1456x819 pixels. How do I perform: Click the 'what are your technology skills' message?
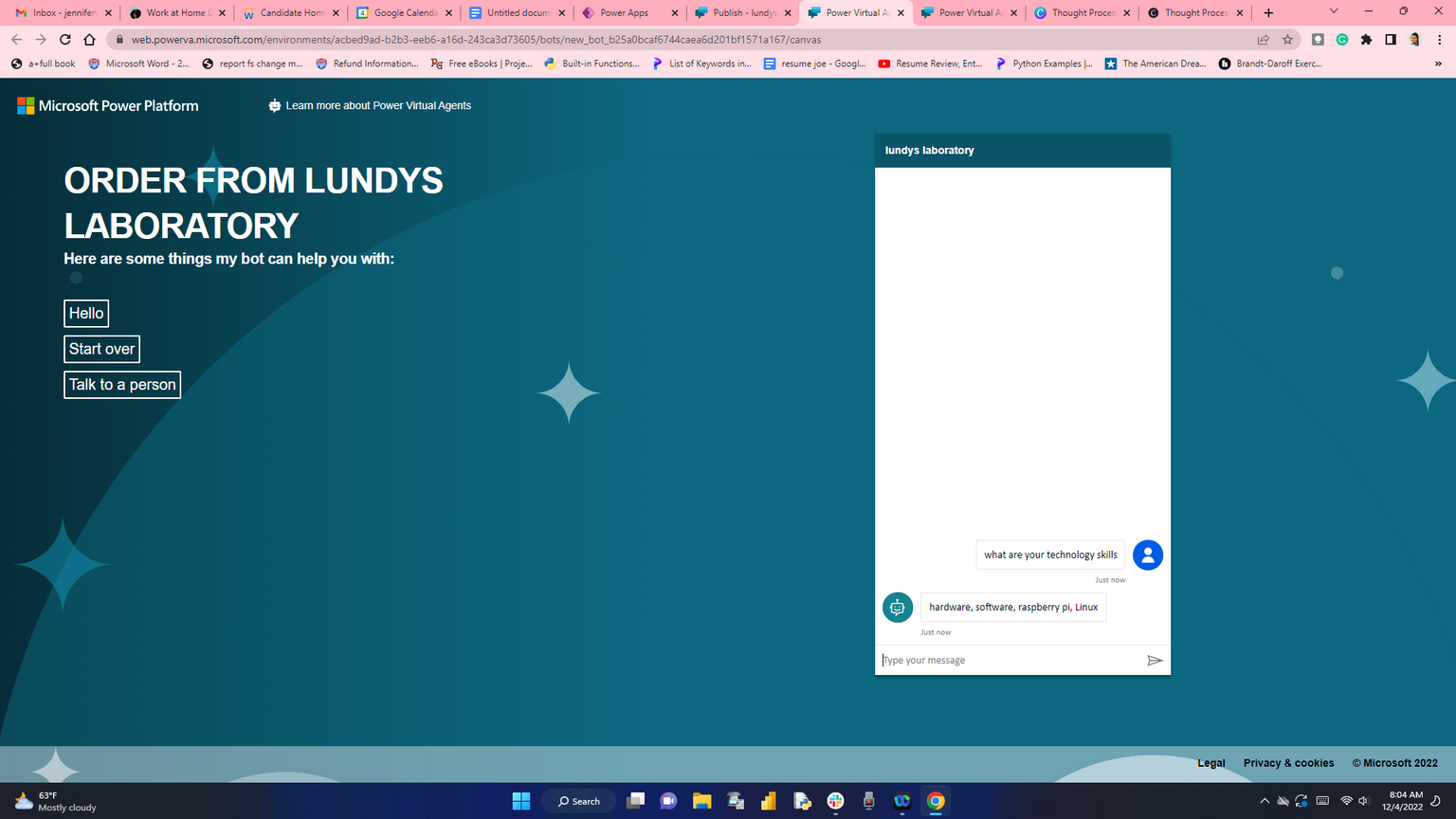tap(1050, 555)
